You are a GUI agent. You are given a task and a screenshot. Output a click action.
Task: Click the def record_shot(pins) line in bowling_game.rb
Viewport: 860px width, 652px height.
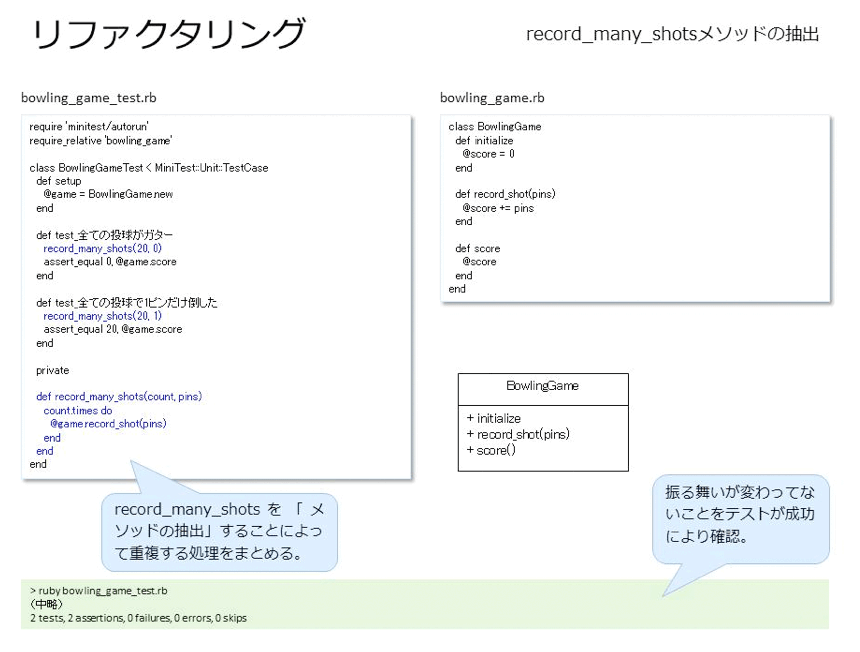point(505,194)
